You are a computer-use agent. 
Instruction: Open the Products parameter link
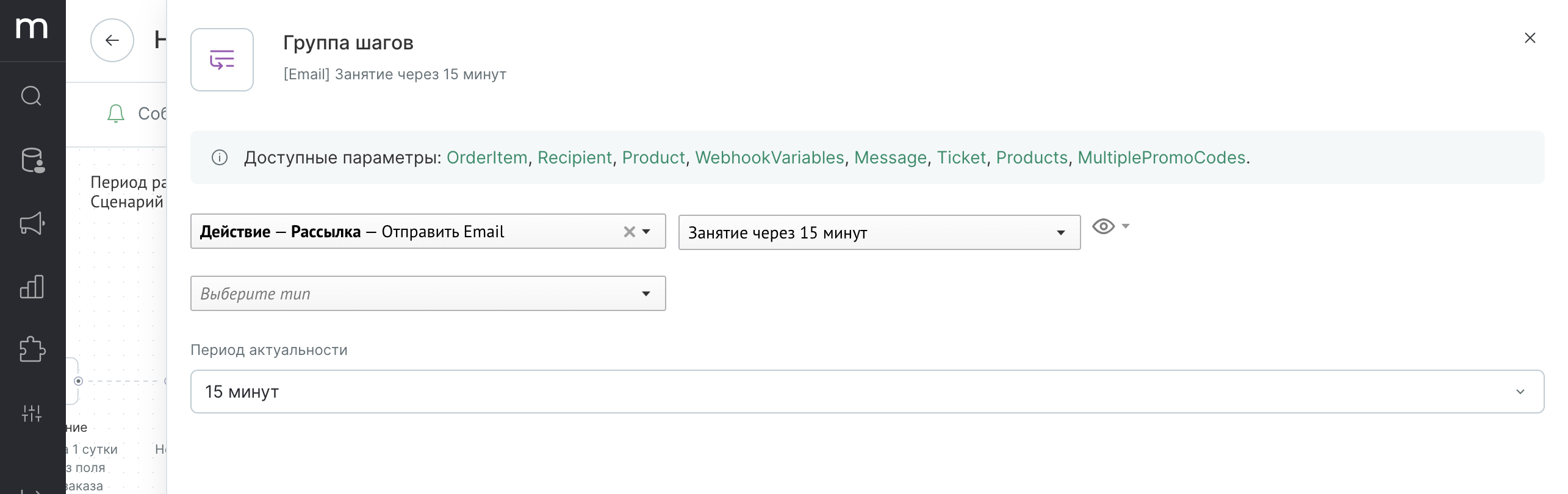coord(1032,157)
